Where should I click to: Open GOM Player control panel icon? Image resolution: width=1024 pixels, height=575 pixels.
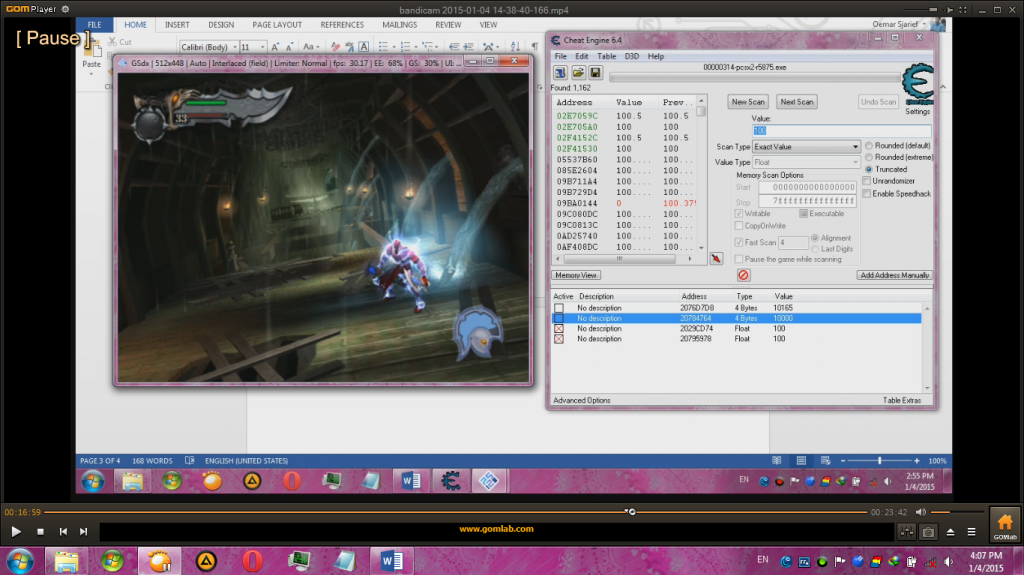[x=906, y=533]
